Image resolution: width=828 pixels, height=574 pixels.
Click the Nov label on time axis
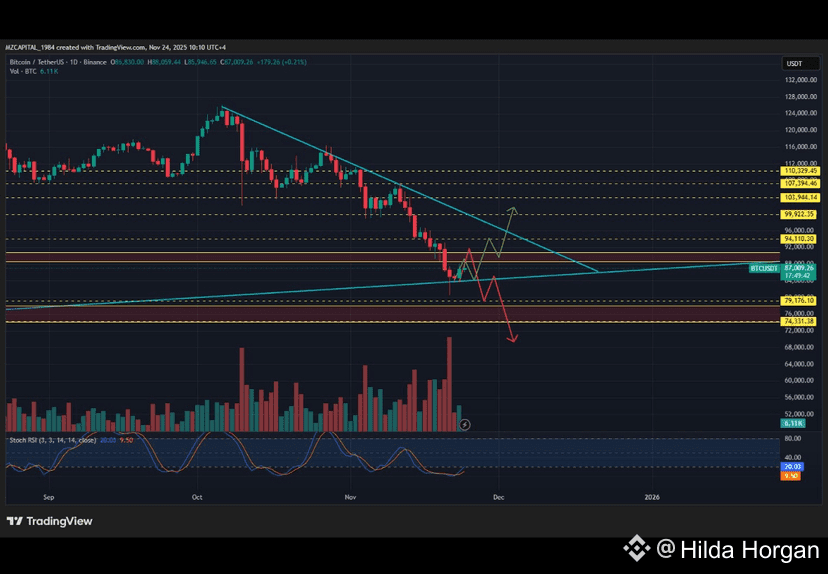pos(350,497)
